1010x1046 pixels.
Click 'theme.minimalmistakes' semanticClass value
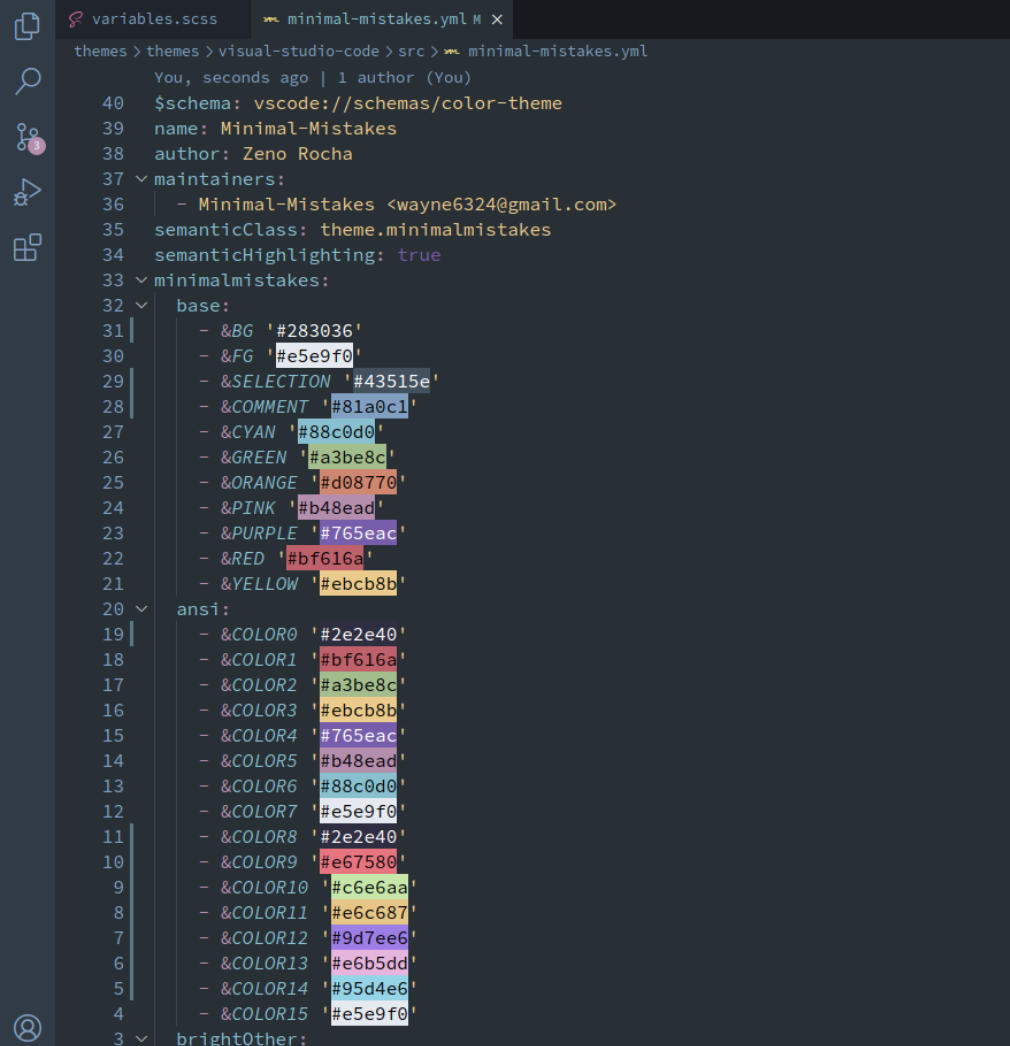coord(436,230)
